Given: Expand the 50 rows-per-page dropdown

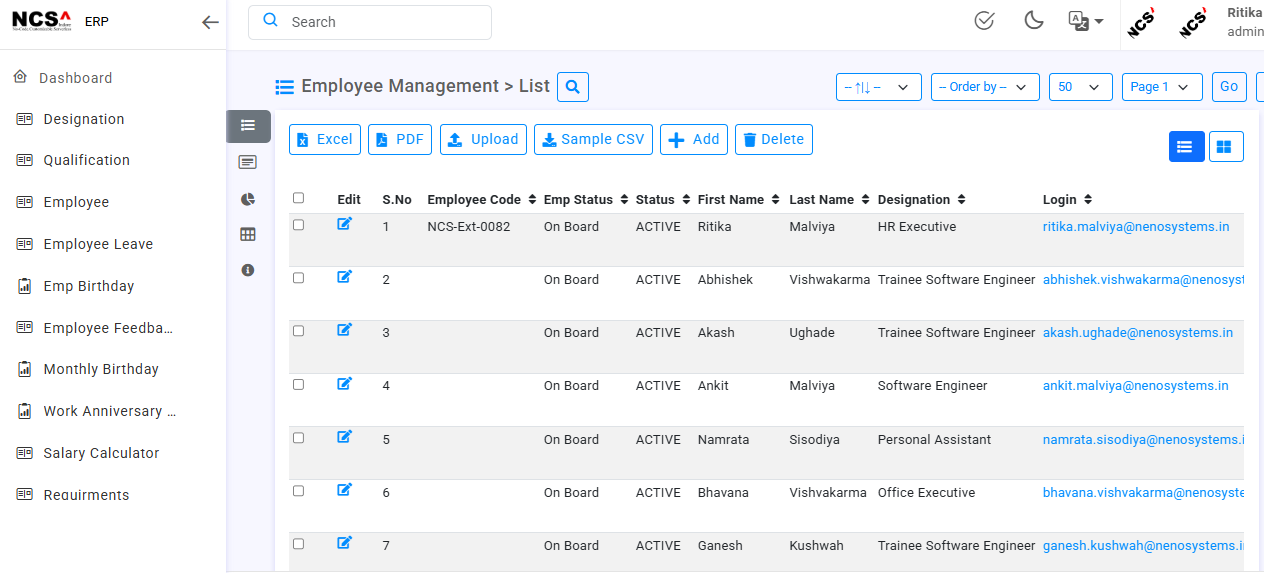Looking at the screenshot, I should pos(1080,87).
